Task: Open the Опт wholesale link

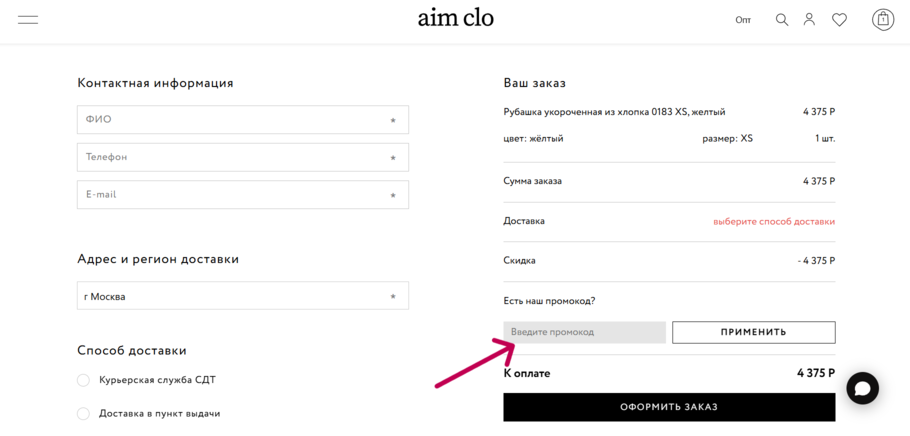Action: [x=743, y=20]
